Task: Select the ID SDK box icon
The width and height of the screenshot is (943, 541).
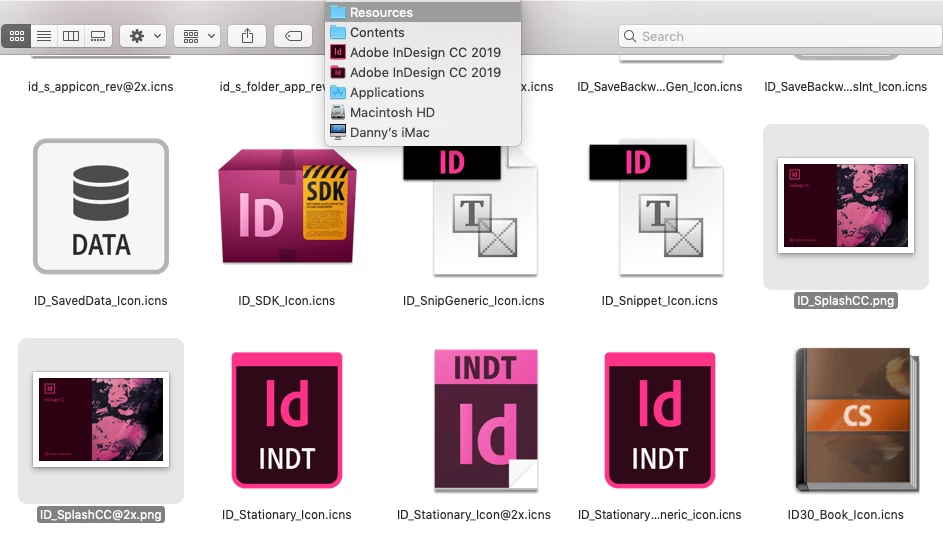Action: pyautogui.click(x=287, y=206)
